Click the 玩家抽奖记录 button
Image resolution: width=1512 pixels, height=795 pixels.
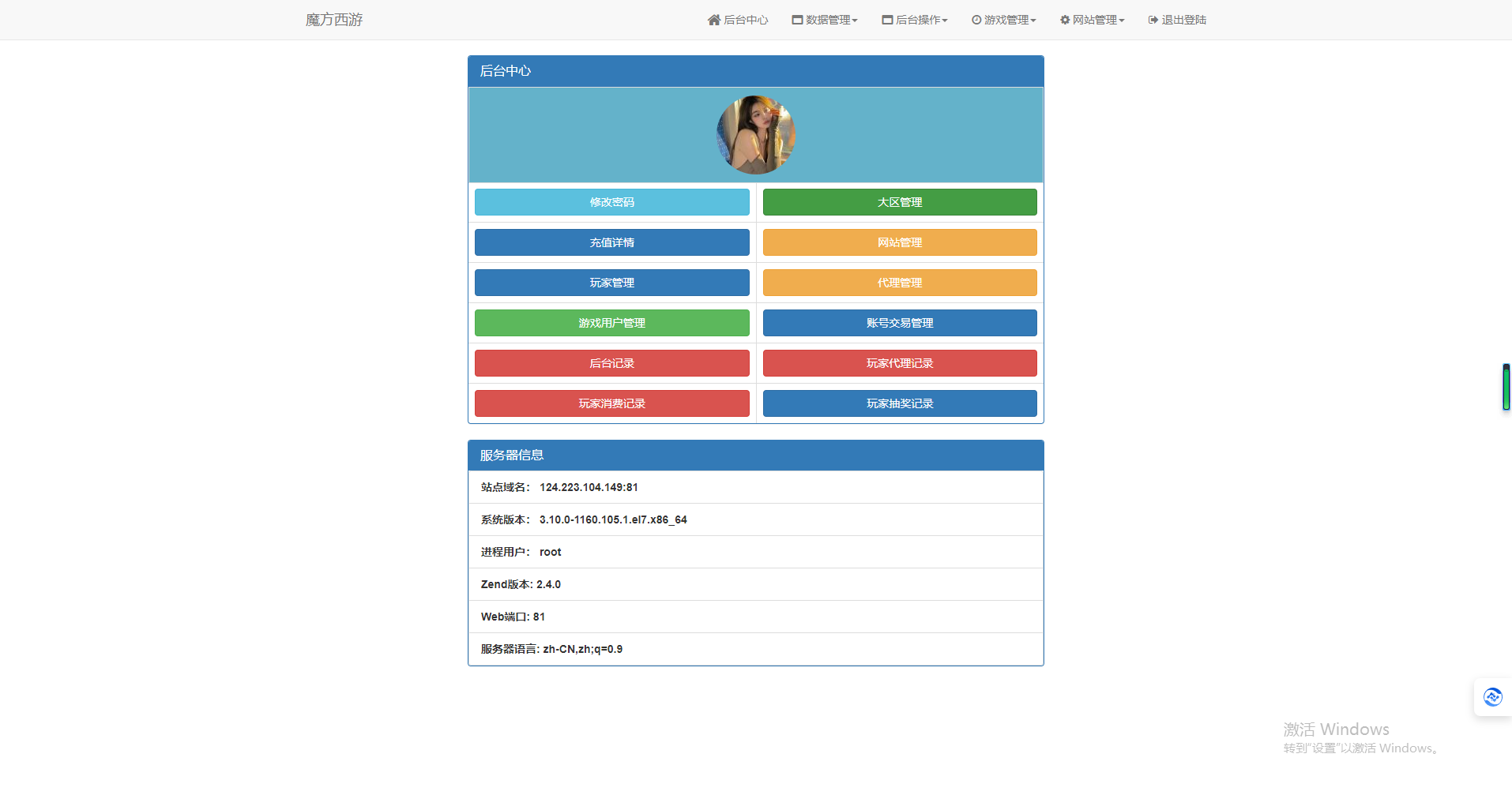900,403
